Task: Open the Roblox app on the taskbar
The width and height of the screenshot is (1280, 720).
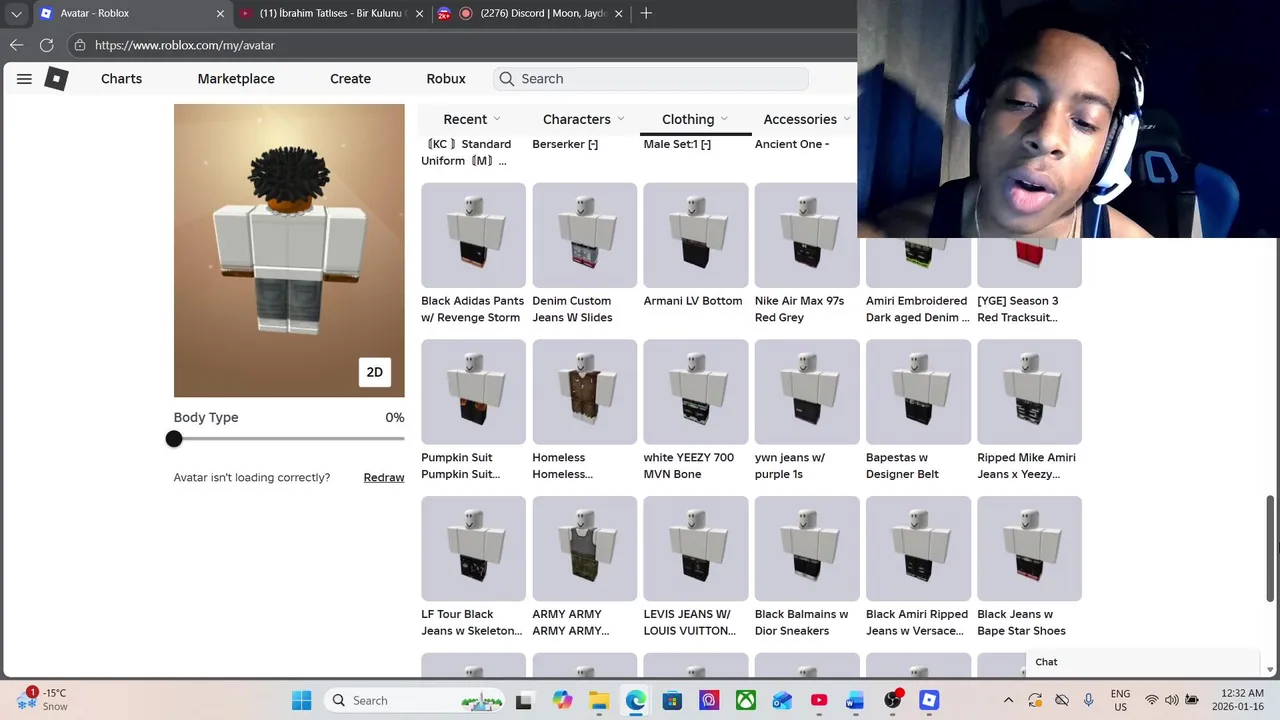Action: click(x=929, y=700)
